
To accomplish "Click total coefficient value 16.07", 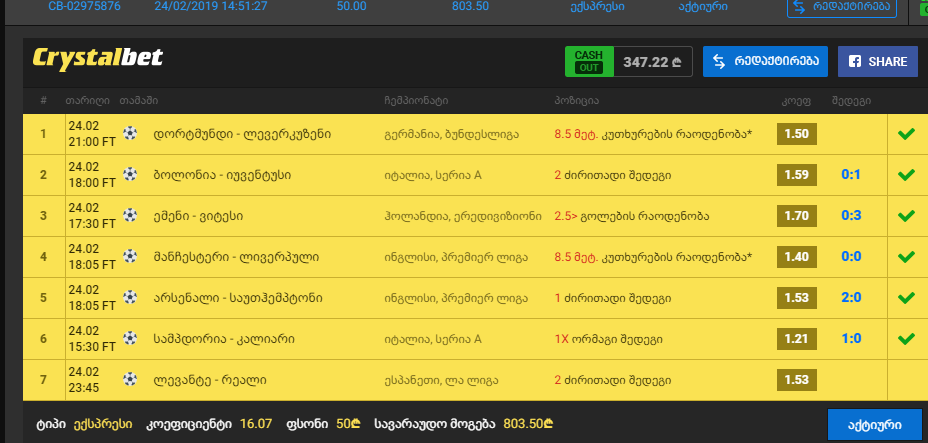I will pos(256,423).
